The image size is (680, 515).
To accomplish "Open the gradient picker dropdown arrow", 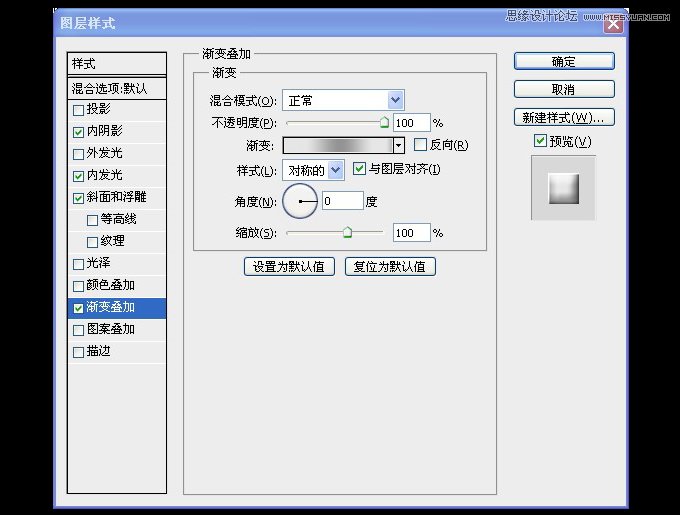I will tap(399, 145).
